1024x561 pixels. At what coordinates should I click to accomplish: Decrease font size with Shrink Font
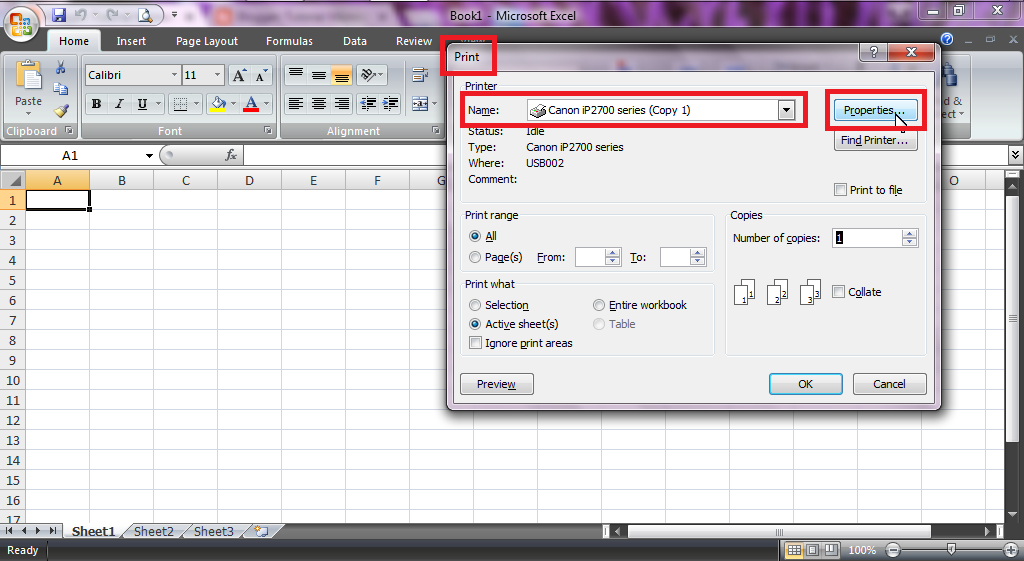pos(261,76)
